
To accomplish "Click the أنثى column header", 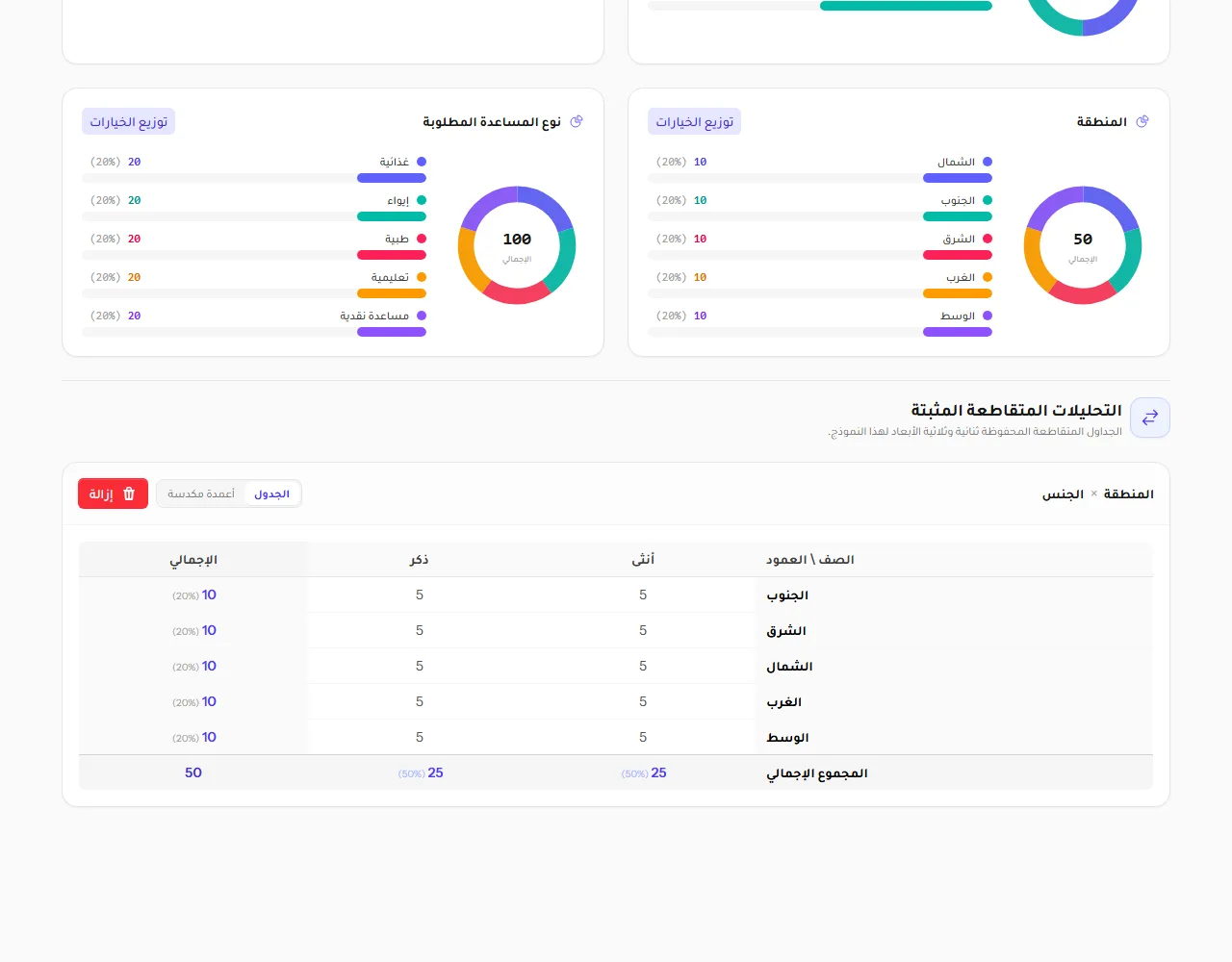I will 643,559.
